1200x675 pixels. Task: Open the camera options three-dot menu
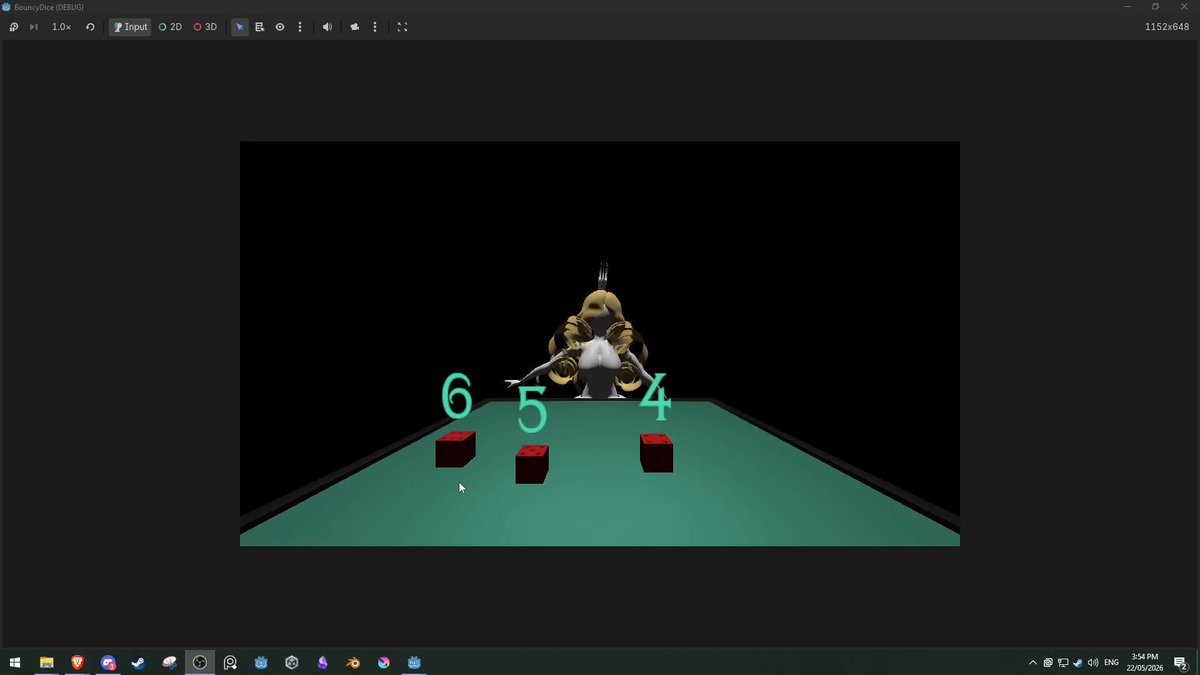tap(375, 27)
